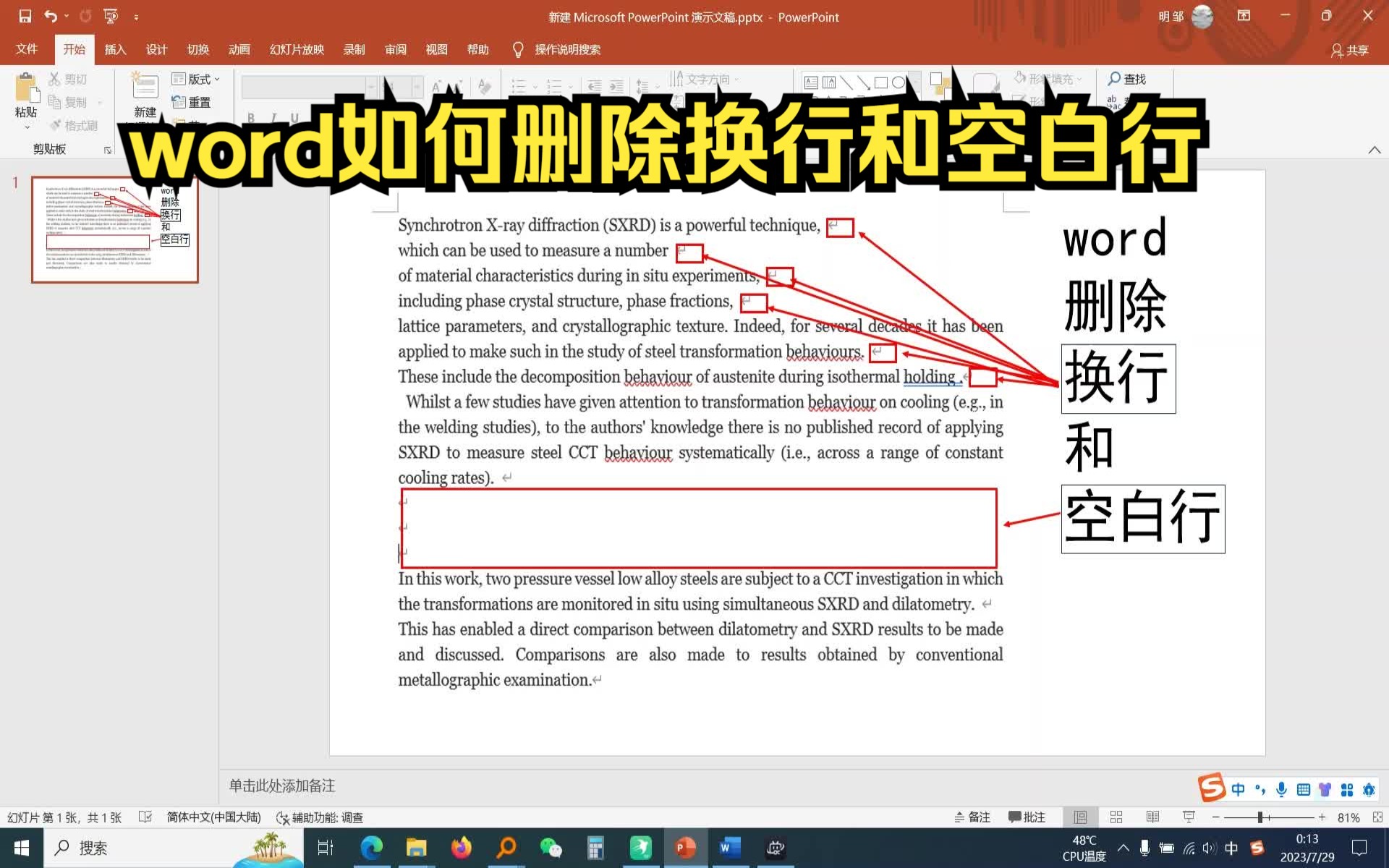This screenshot has height=868, width=1389.
Task: Undo the last action
Action: pos(50,16)
